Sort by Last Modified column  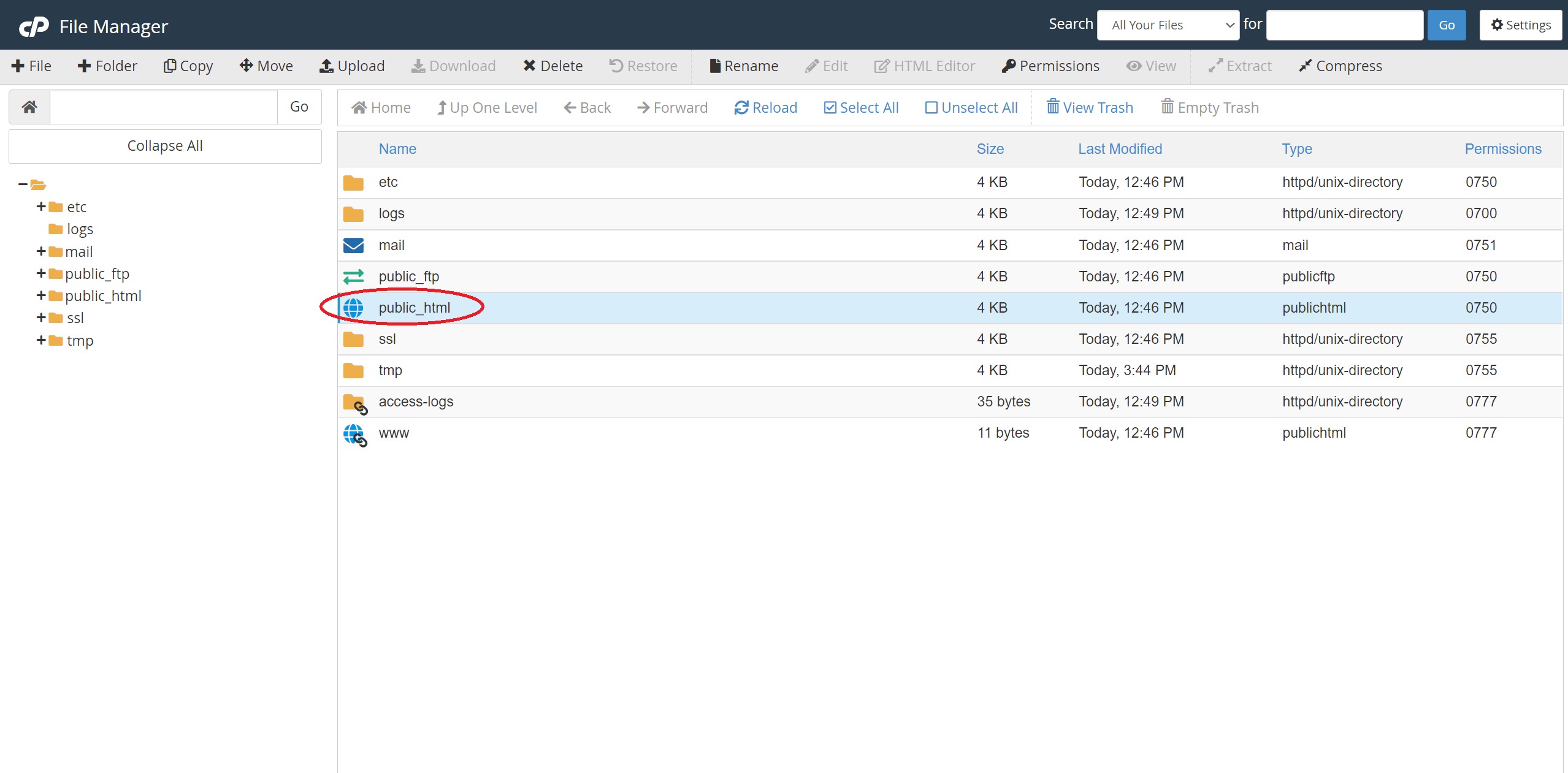coord(1120,149)
